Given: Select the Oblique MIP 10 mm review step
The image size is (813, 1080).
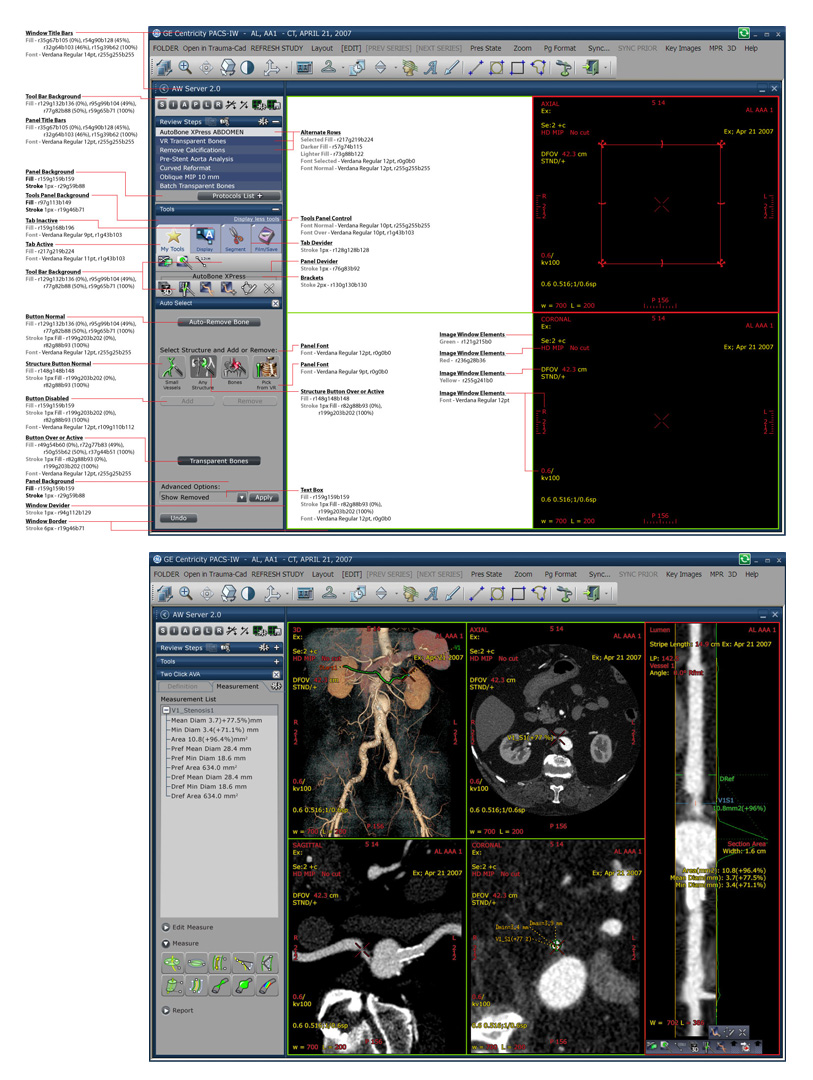Looking at the screenshot, I should pyautogui.click(x=219, y=177).
